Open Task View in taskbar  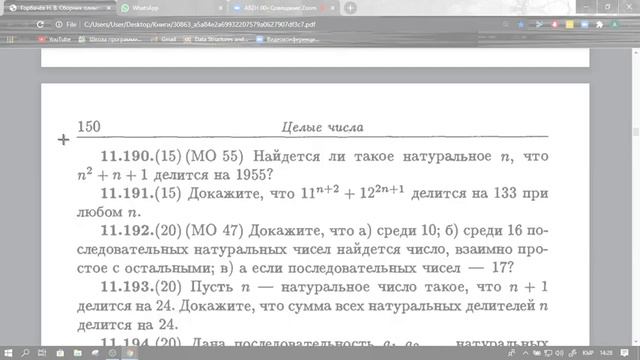coord(42,353)
